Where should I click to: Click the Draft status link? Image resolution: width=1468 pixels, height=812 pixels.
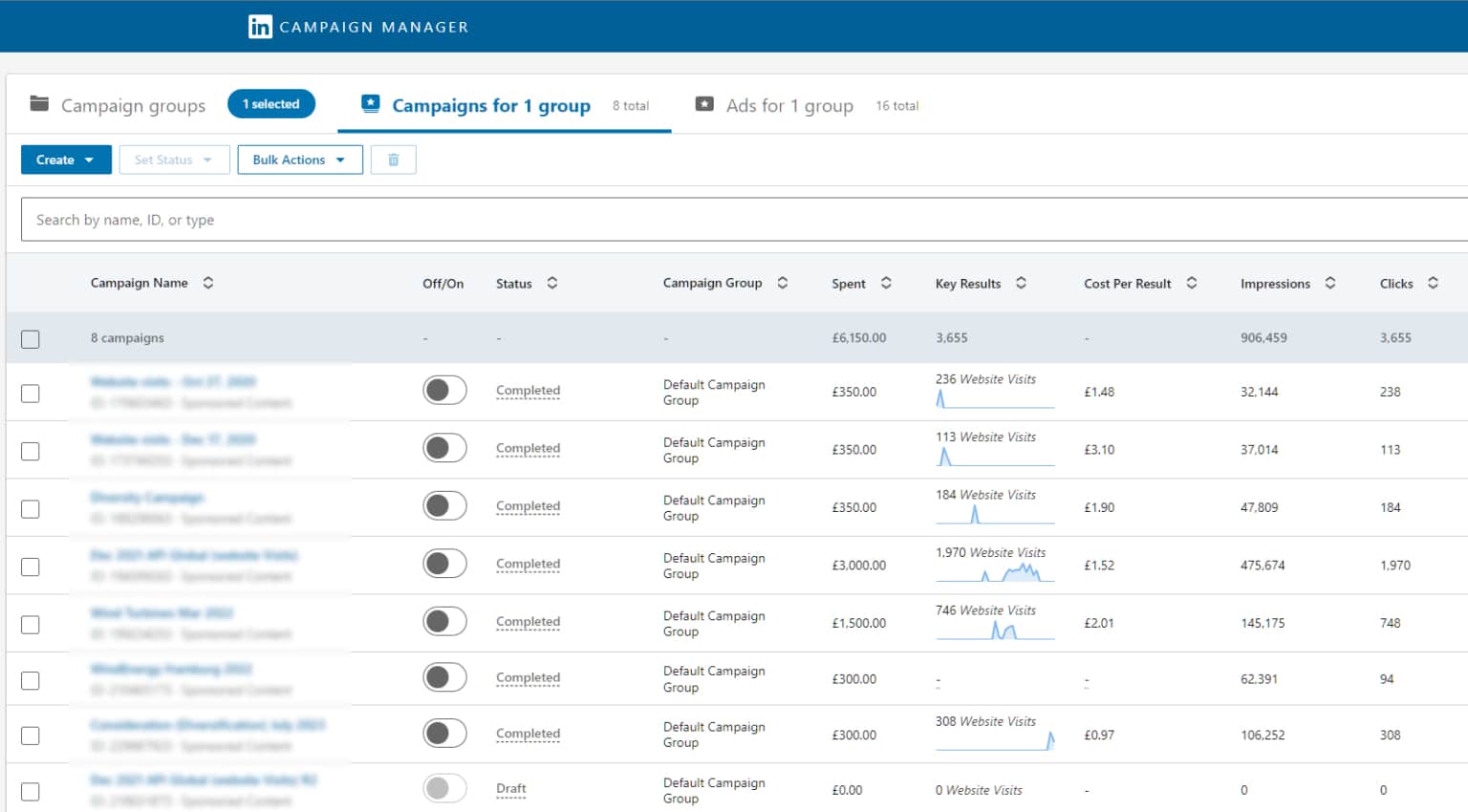[x=511, y=789]
